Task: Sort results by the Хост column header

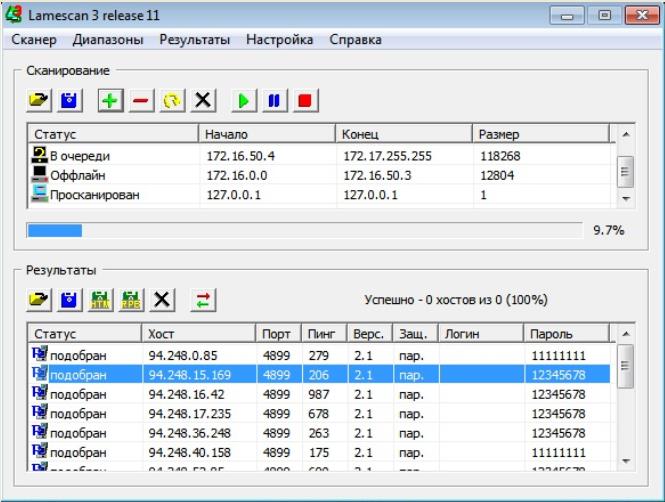Action: 197,333
